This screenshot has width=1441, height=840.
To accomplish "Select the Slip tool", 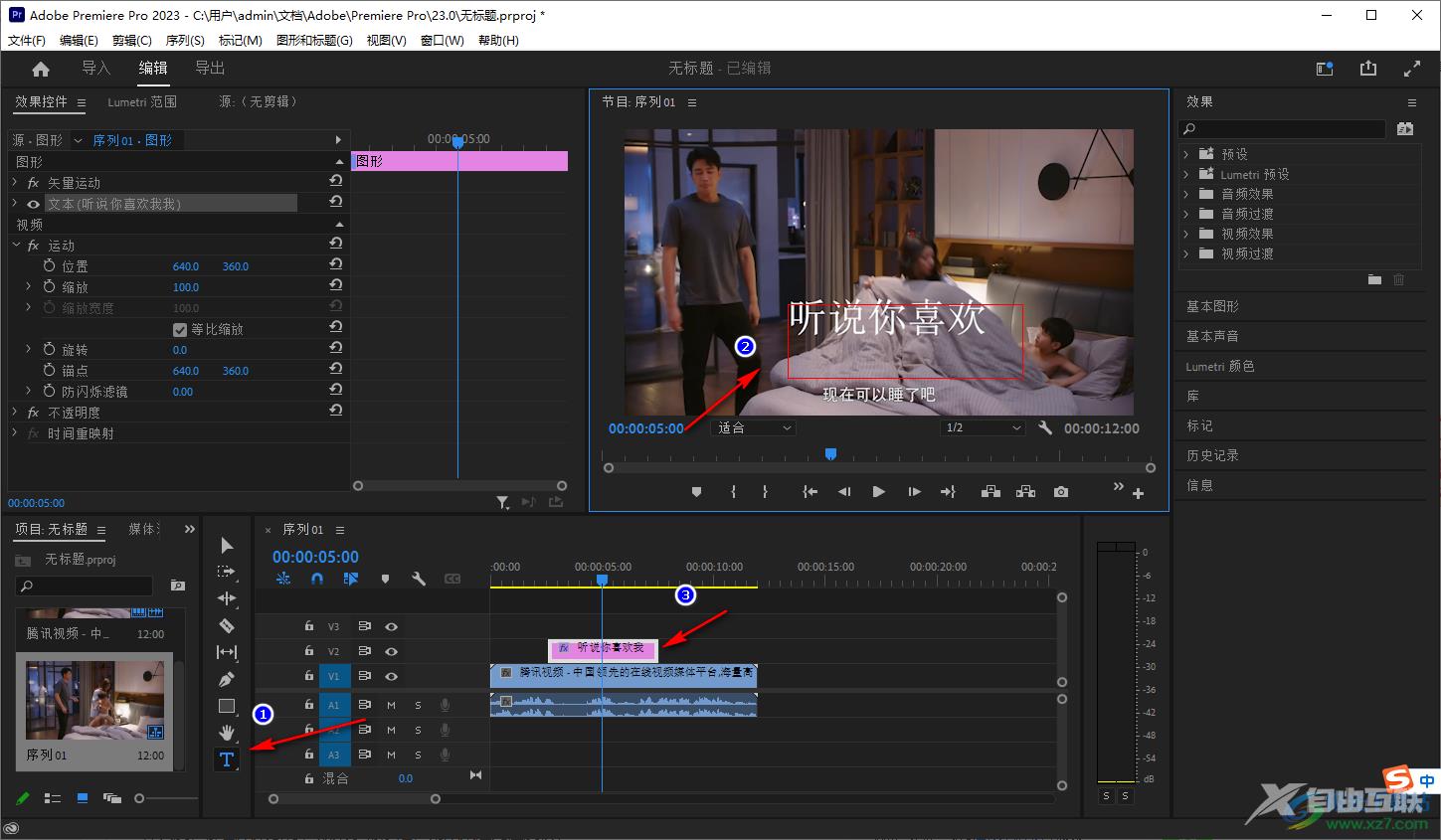I will 227,652.
